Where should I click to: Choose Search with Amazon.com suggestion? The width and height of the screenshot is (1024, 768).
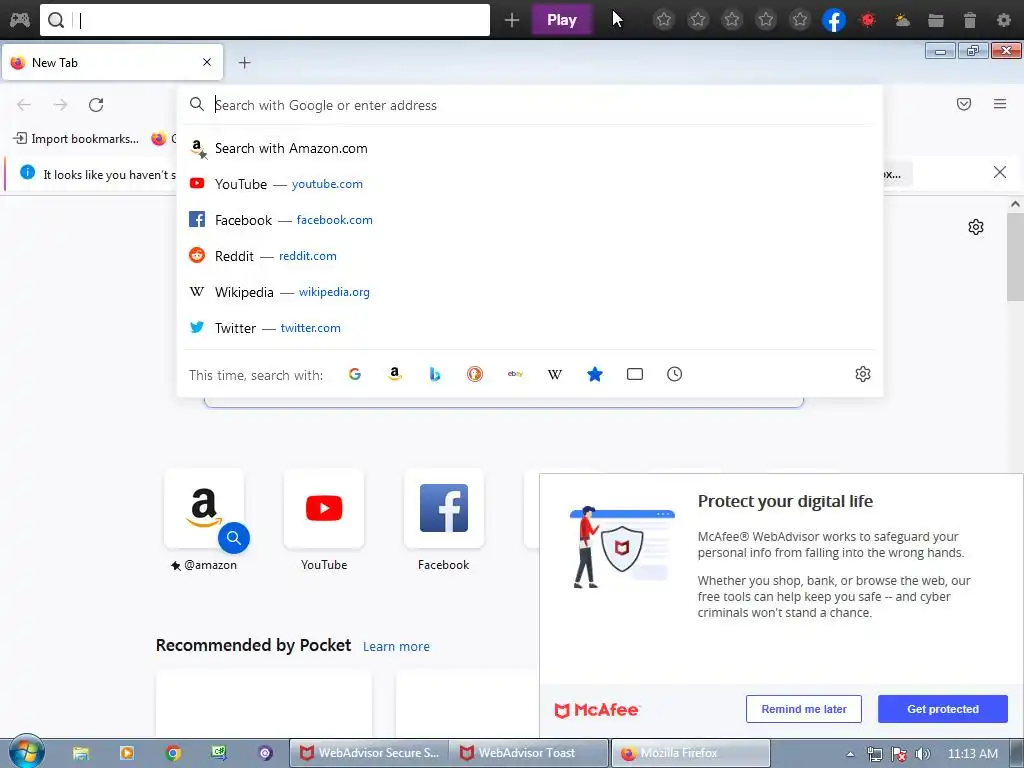[529, 148]
